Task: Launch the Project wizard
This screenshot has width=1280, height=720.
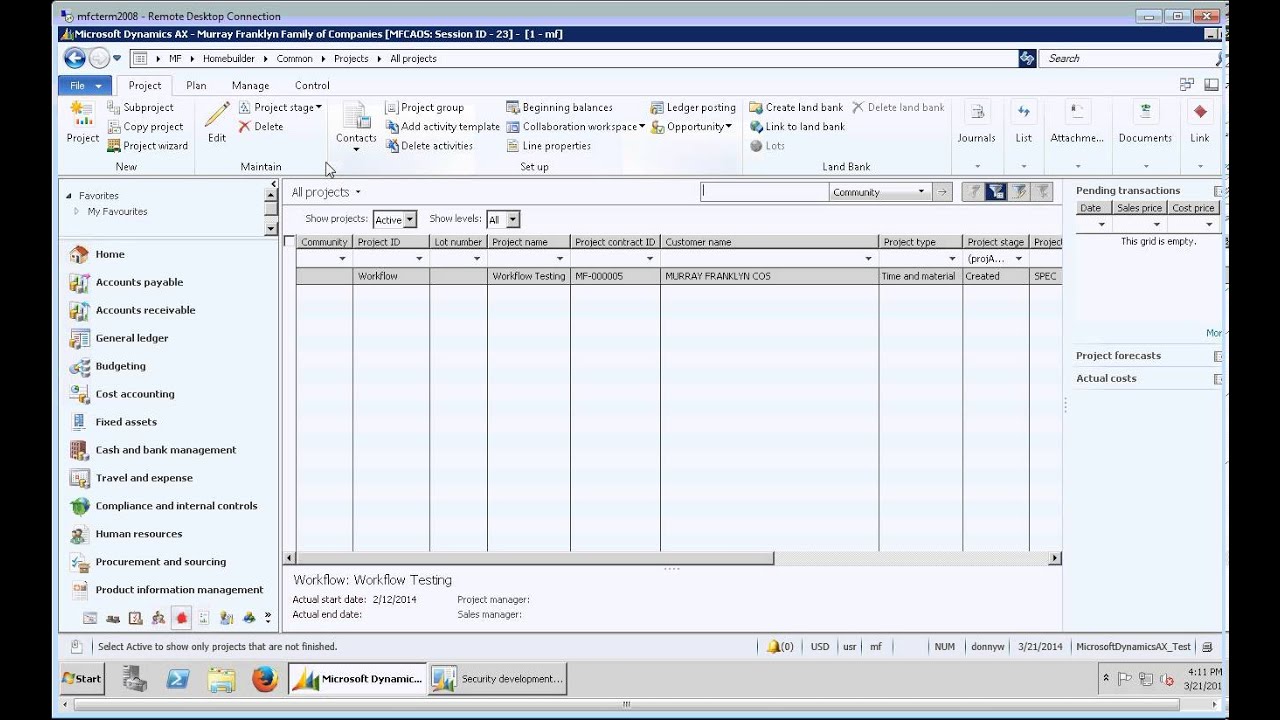Action: click(147, 145)
